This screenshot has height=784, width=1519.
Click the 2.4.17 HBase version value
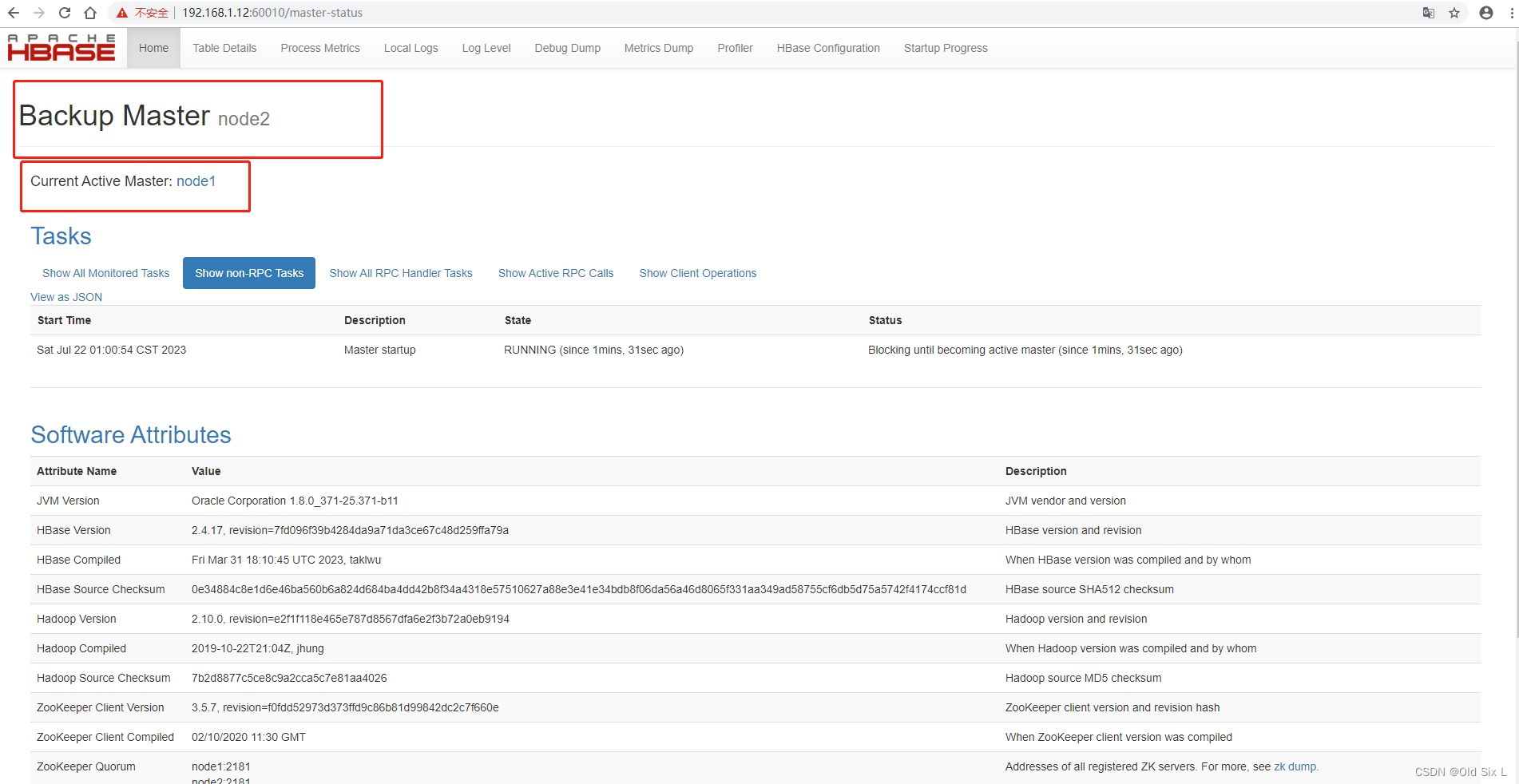point(350,530)
